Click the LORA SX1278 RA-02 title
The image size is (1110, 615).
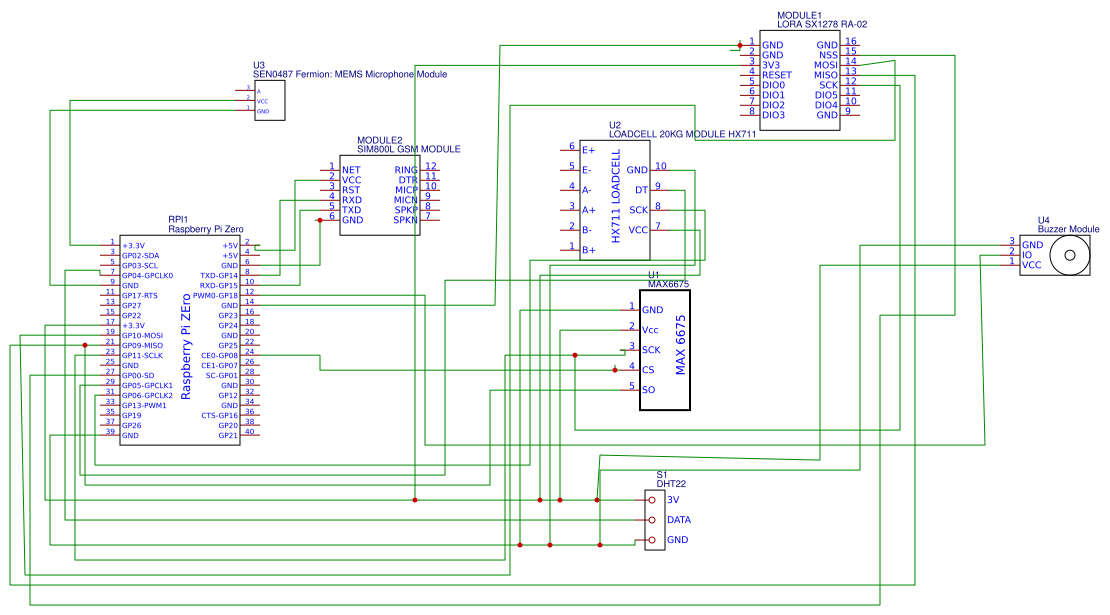click(822, 24)
